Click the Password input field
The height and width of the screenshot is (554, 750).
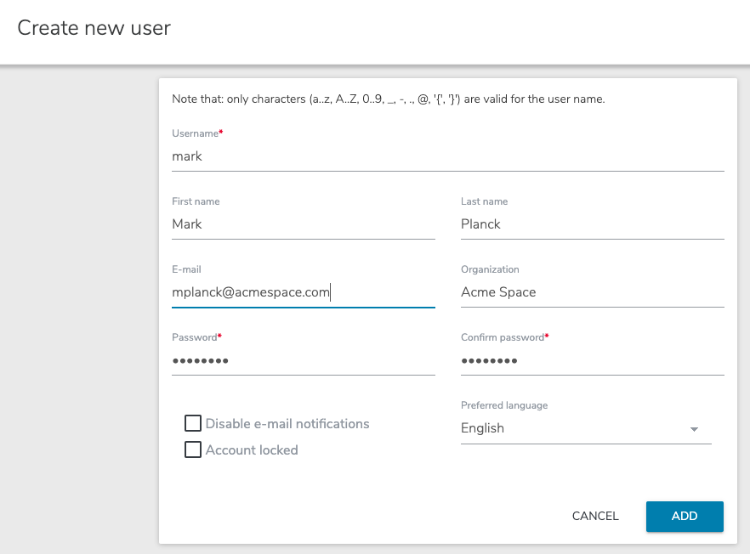tap(303, 360)
